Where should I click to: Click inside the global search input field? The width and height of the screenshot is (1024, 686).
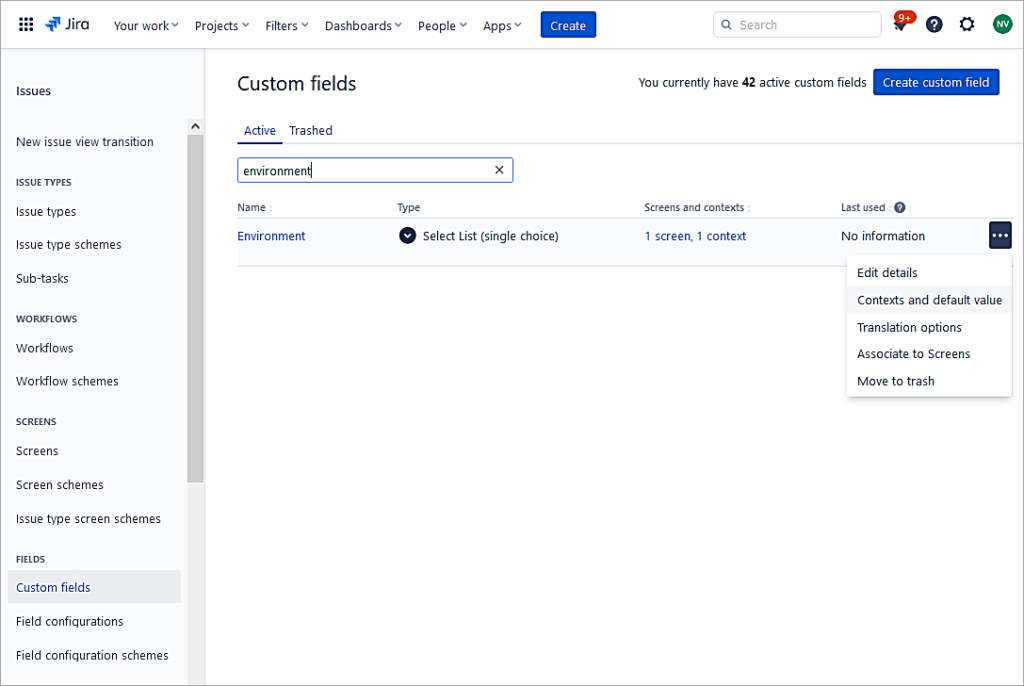(x=797, y=24)
